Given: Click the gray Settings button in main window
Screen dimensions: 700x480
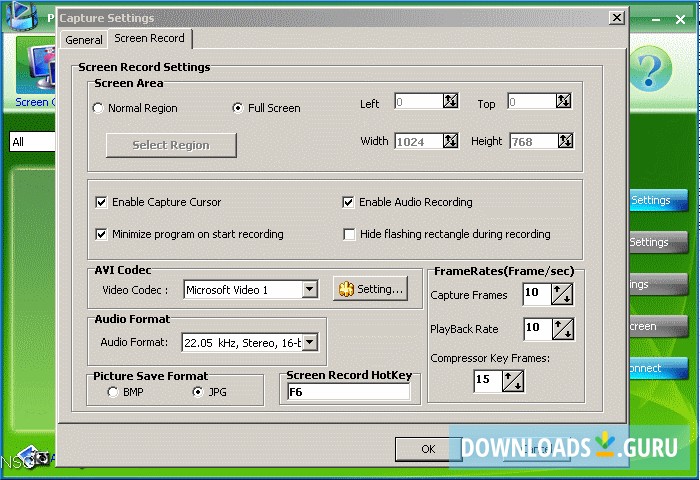Looking at the screenshot, I should [657, 242].
